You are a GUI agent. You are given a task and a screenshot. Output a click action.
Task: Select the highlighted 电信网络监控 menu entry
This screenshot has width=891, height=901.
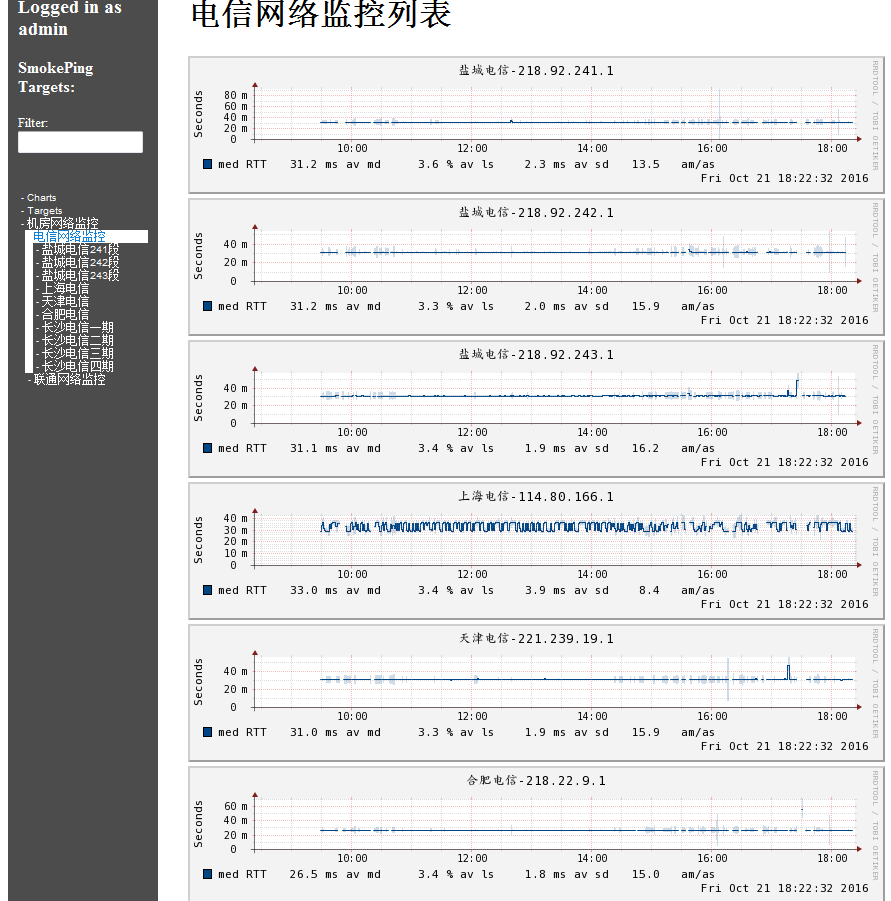tap(69, 237)
